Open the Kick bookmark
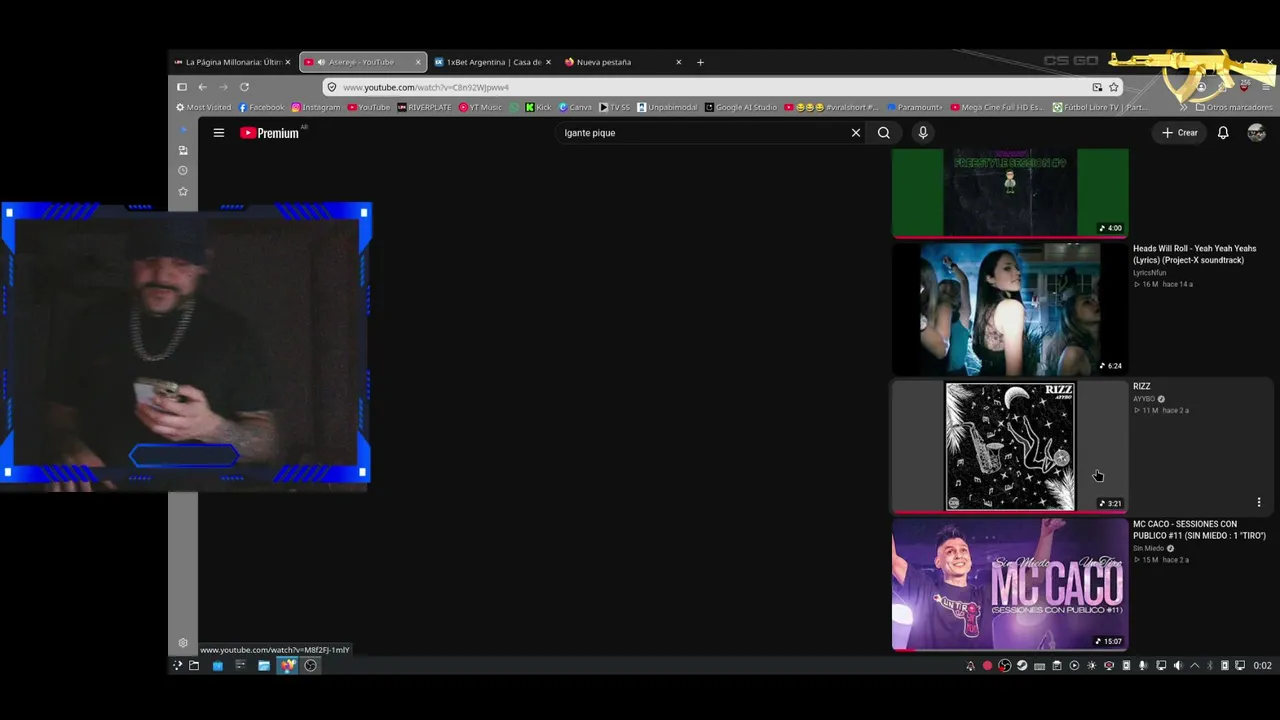Viewport: 1280px width, 720px height. click(538, 107)
